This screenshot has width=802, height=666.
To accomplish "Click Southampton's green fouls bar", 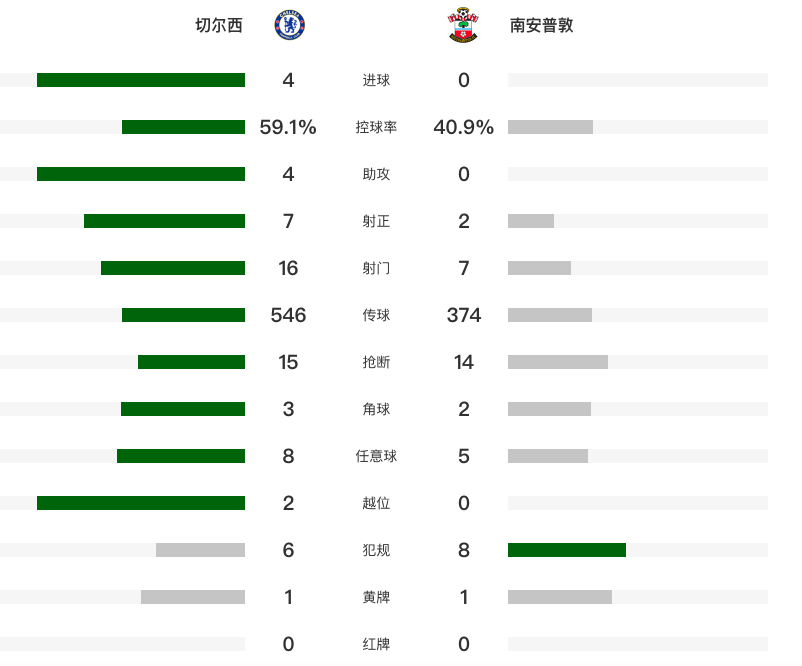I will tap(567, 550).
